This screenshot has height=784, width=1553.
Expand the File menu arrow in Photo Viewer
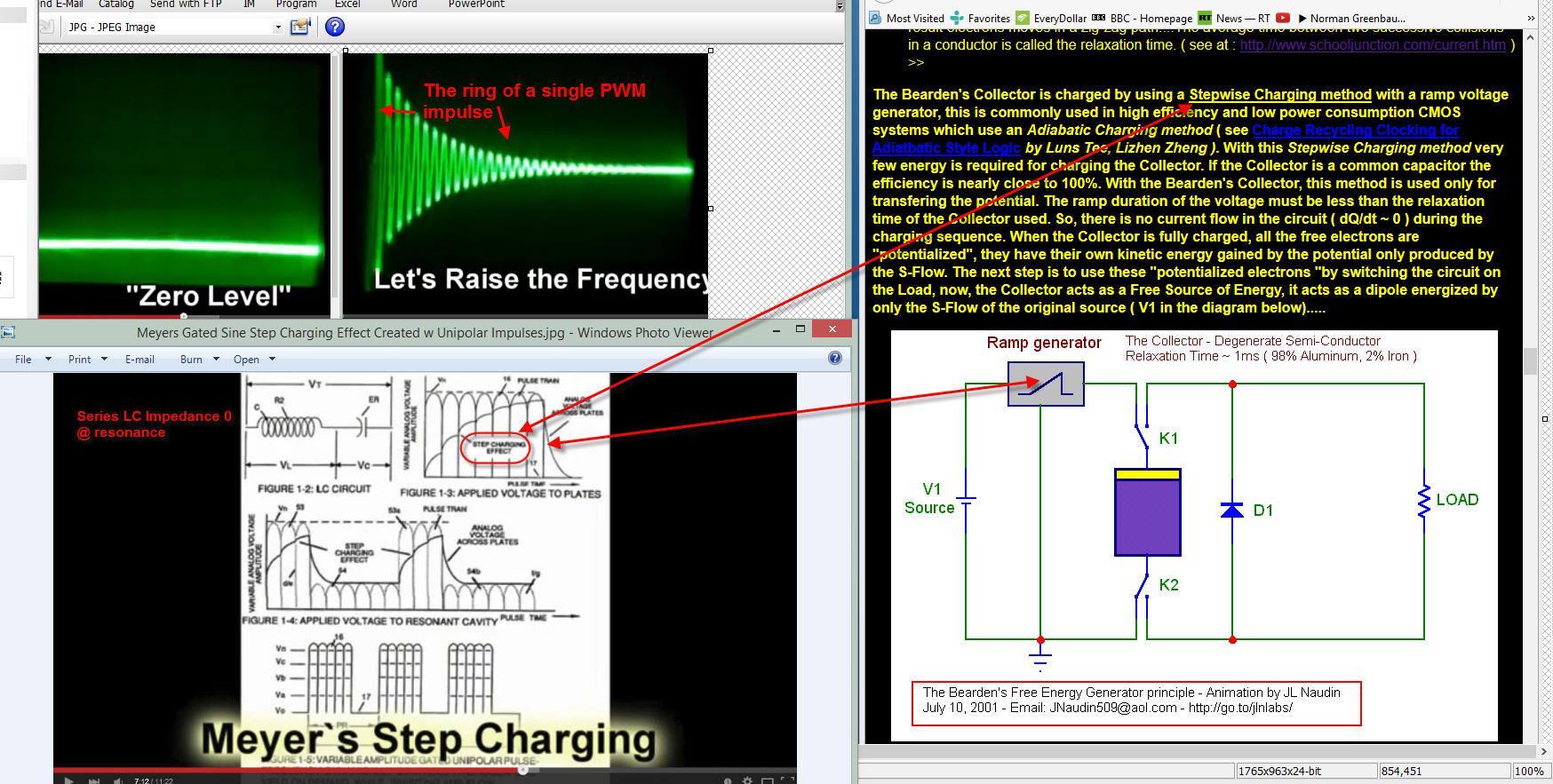tap(48, 360)
